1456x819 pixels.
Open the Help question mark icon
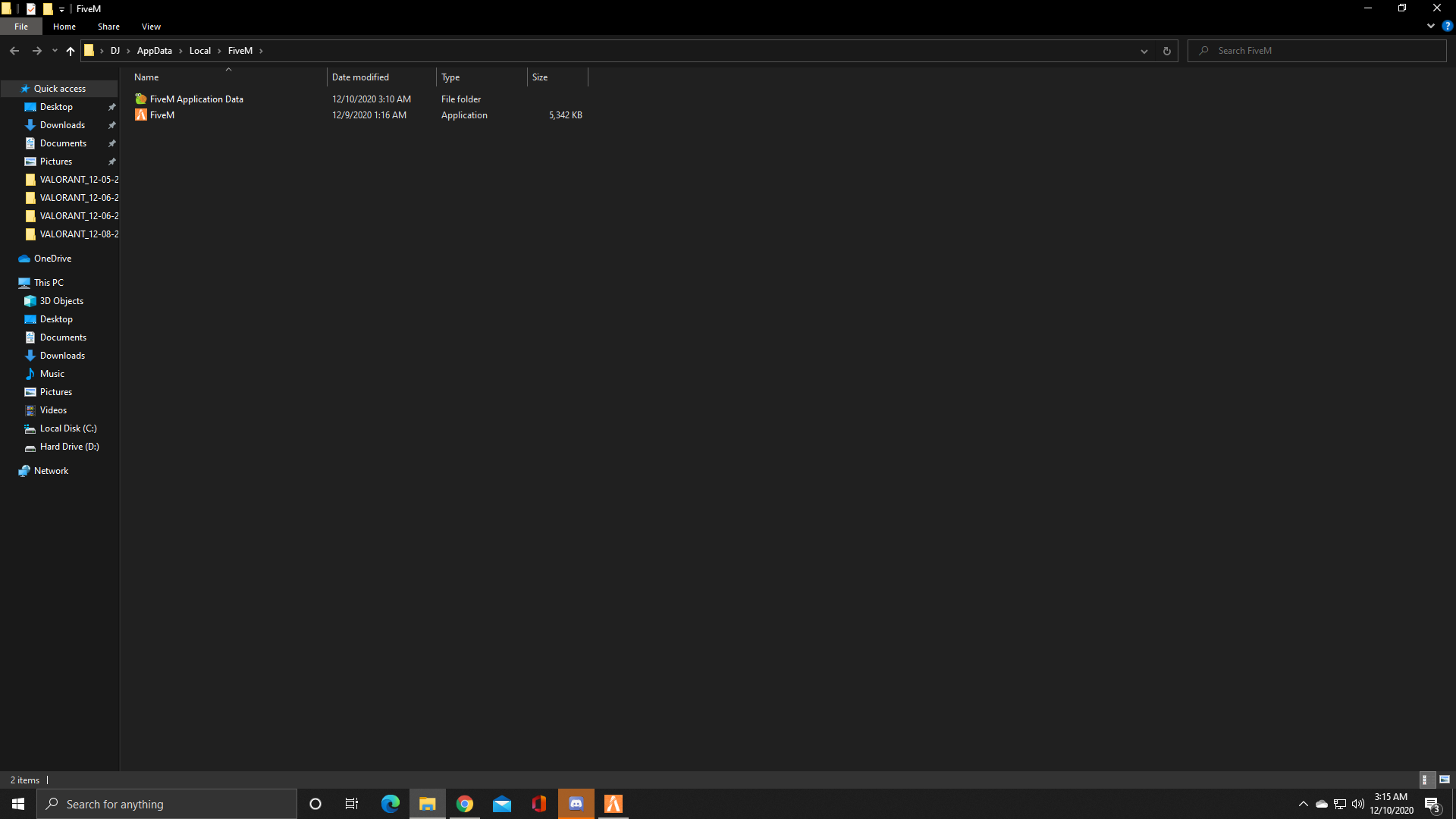pos(1447,26)
